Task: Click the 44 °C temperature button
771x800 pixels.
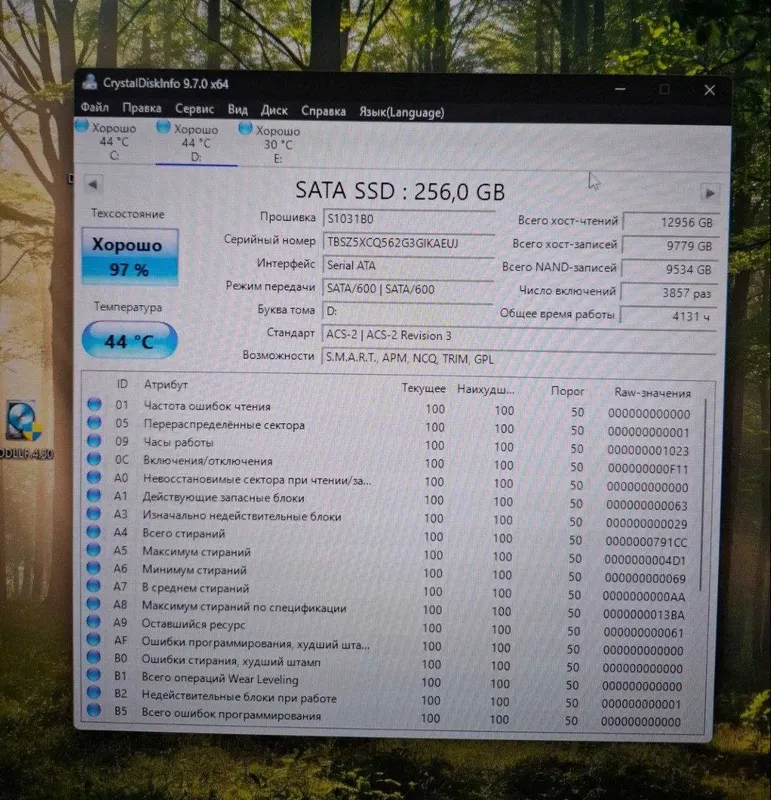Action: point(130,340)
